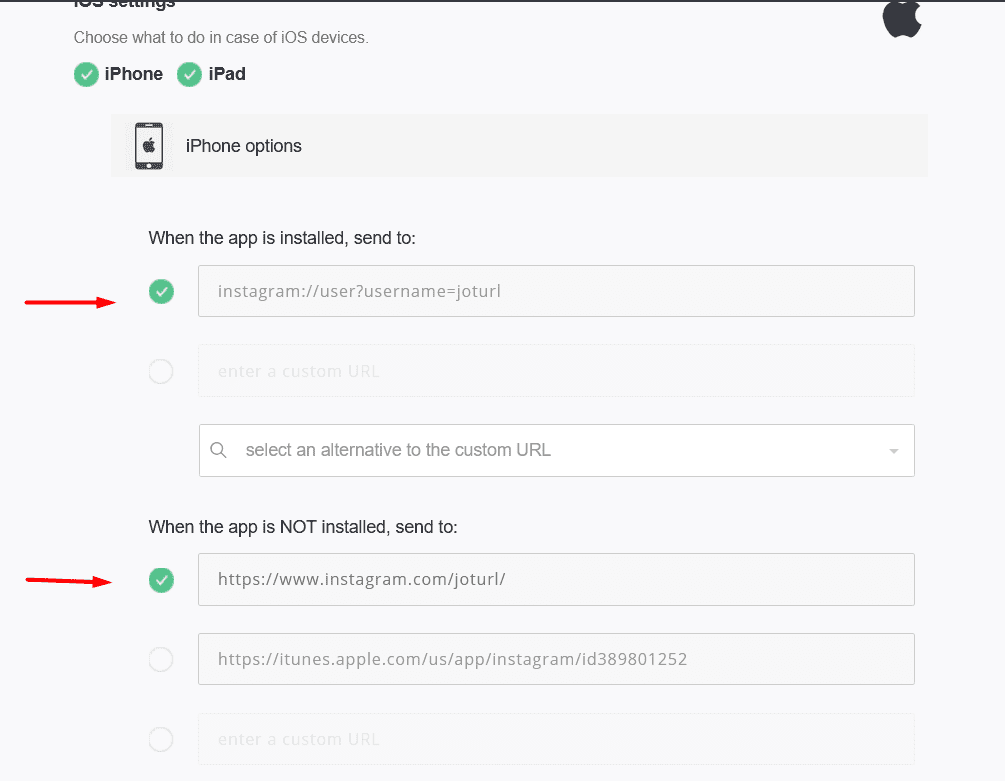Click the instagram://user?username=joturl field
This screenshot has height=781, width=1005.
pyautogui.click(x=556, y=291)
